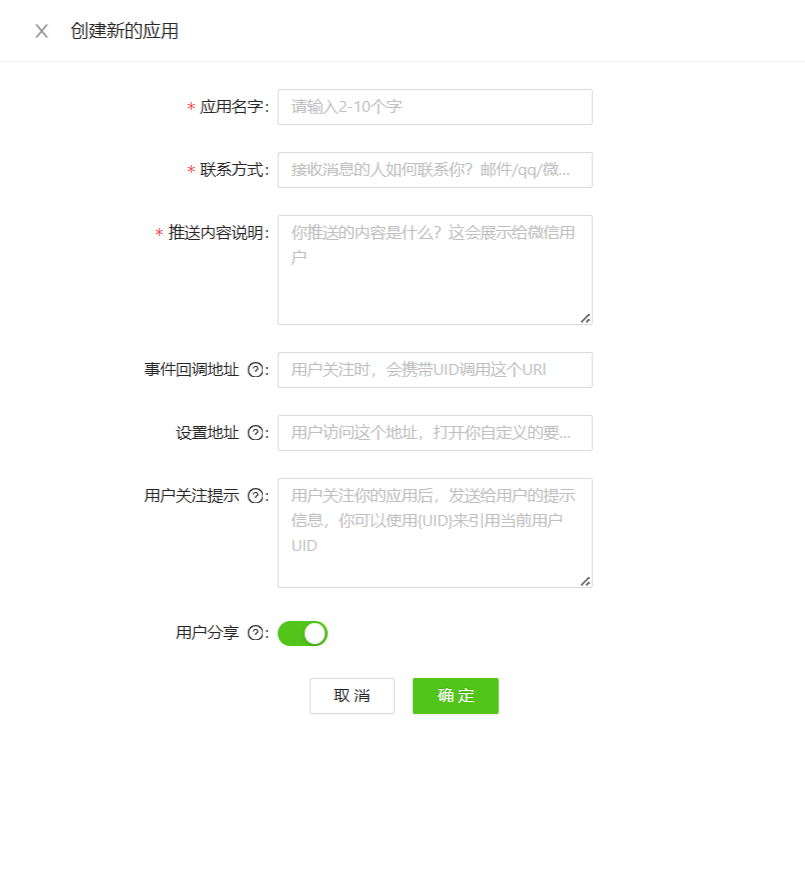Click inside the 用户关注提示 text area
The width and height of the screenshot is (805, 876).
pos(435,533)
